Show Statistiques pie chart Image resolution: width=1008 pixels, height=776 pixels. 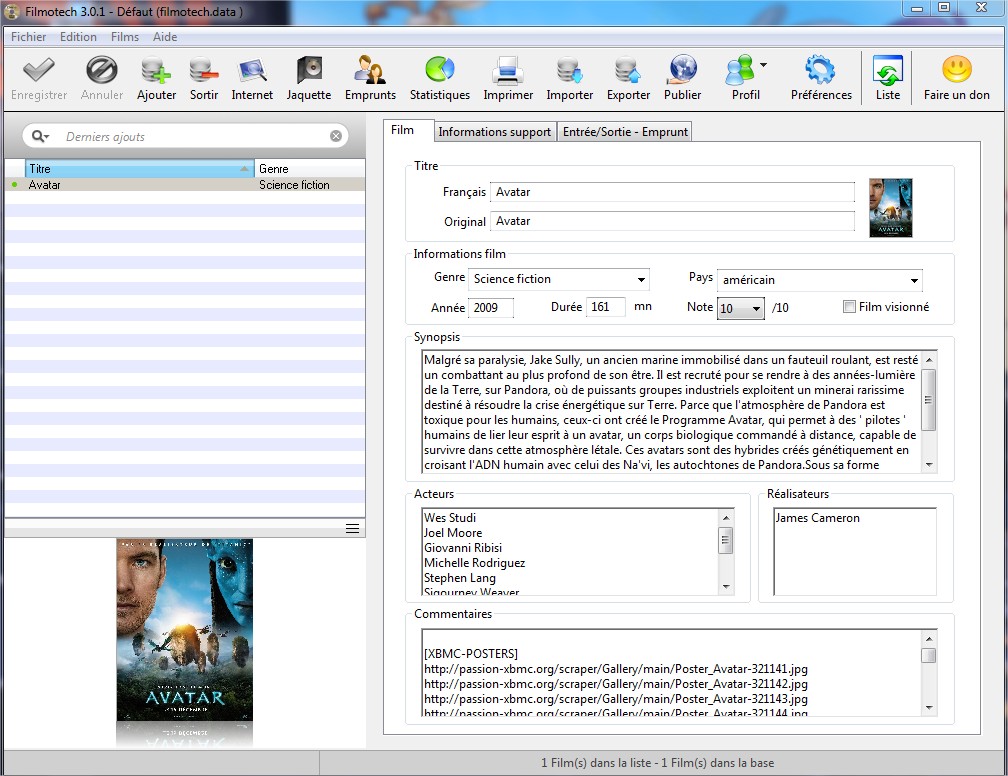[440, 69]
